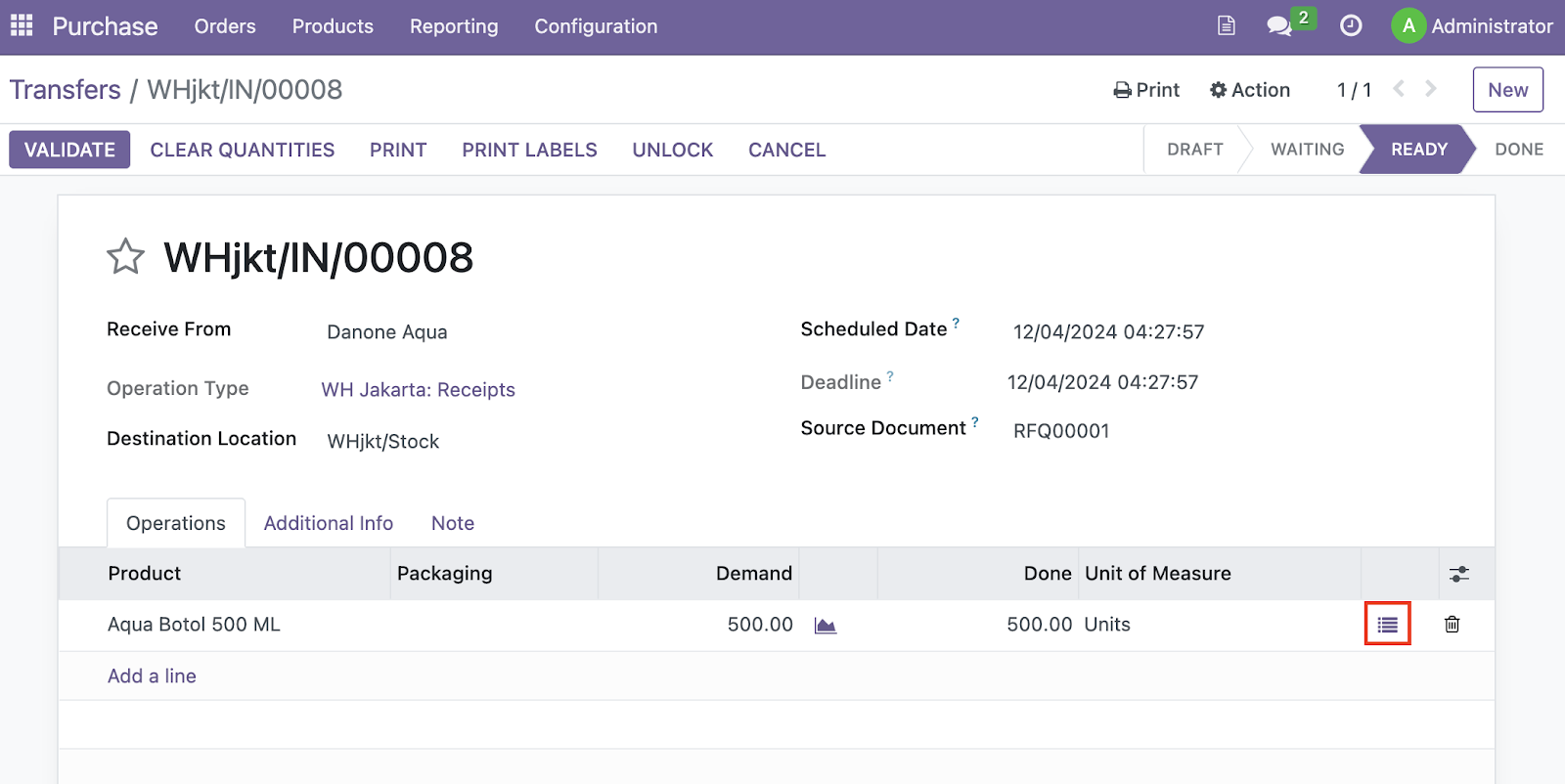
Task: Delete the Aqua Botol 500 ML line
Action: pos(1453,625)
